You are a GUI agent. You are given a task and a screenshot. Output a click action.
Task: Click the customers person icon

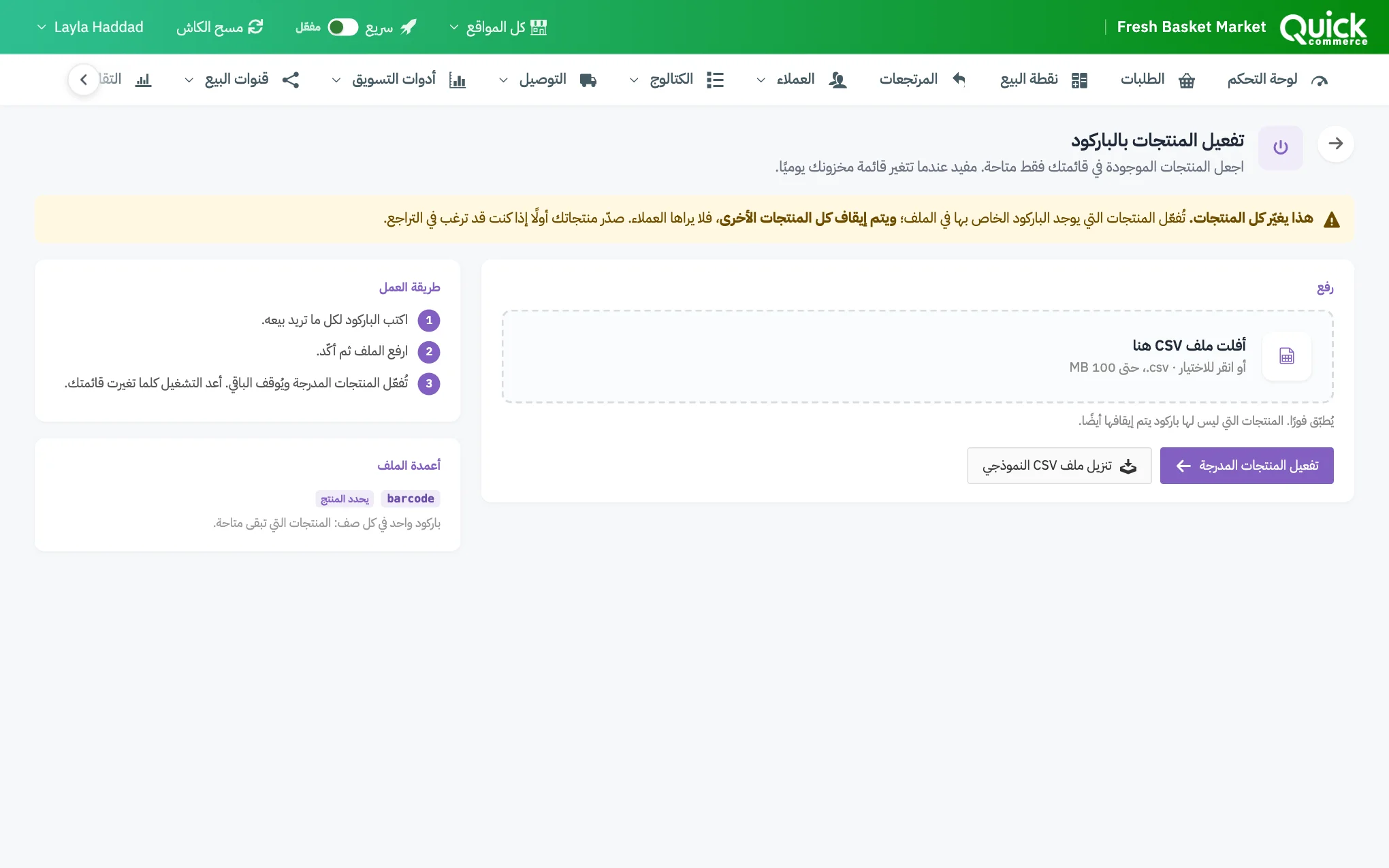[837, 80]
